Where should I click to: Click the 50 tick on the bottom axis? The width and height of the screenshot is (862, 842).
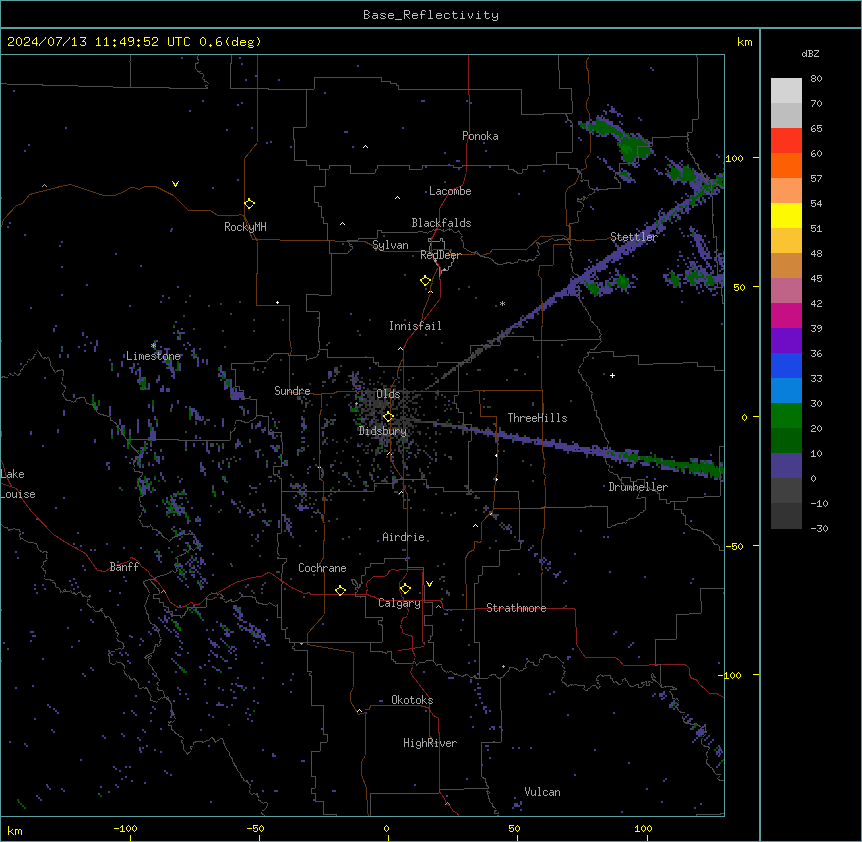coord(514,829)
